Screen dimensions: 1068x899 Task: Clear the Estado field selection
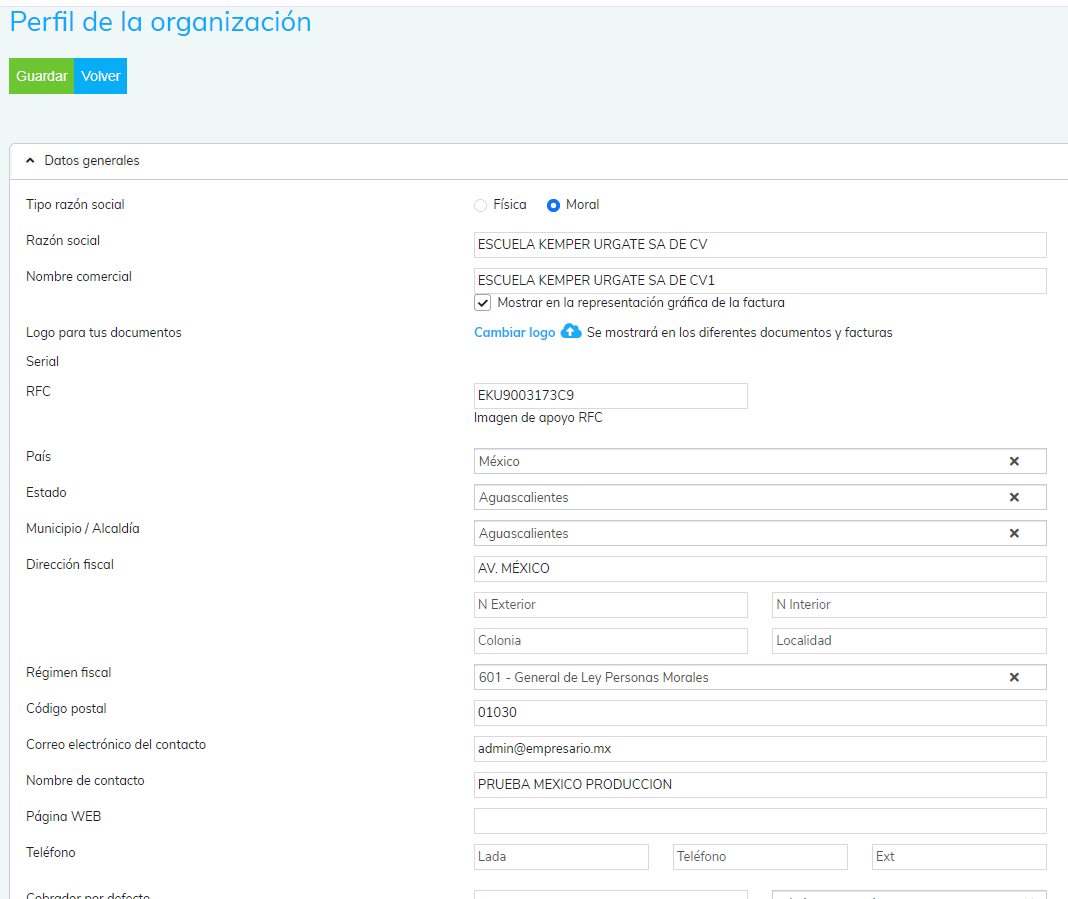click(1013, 497)
